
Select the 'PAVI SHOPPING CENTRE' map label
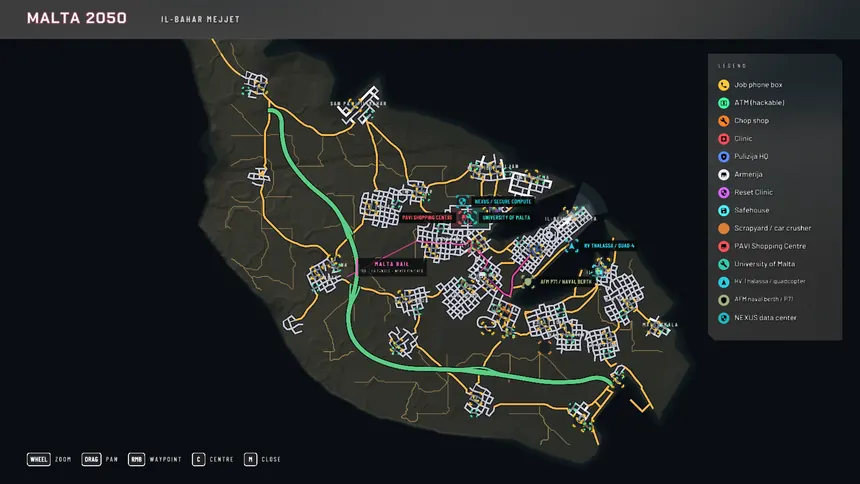pos(427,218)
